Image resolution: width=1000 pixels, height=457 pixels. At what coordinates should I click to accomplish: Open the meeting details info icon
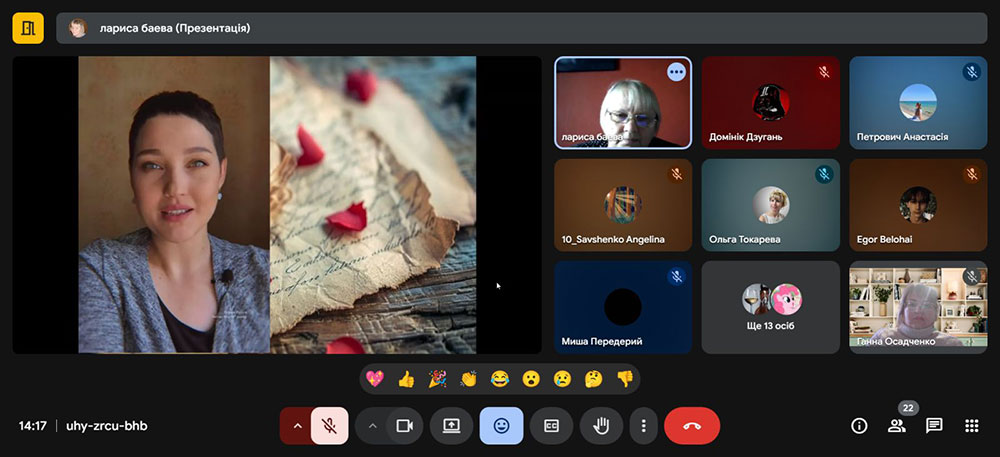tap(858, 425)
